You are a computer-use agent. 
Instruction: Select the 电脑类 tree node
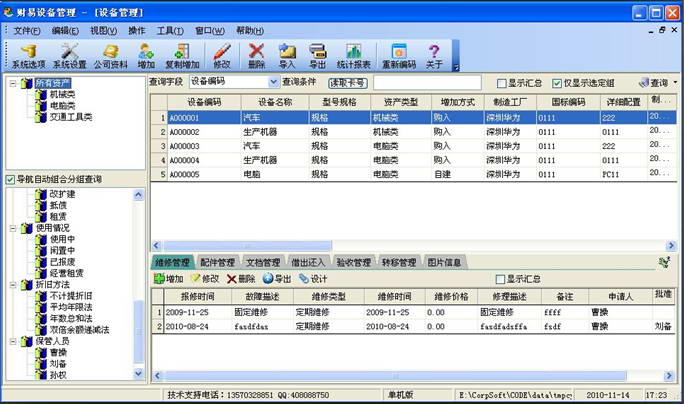pyautogui.click(x=62, y=106)
